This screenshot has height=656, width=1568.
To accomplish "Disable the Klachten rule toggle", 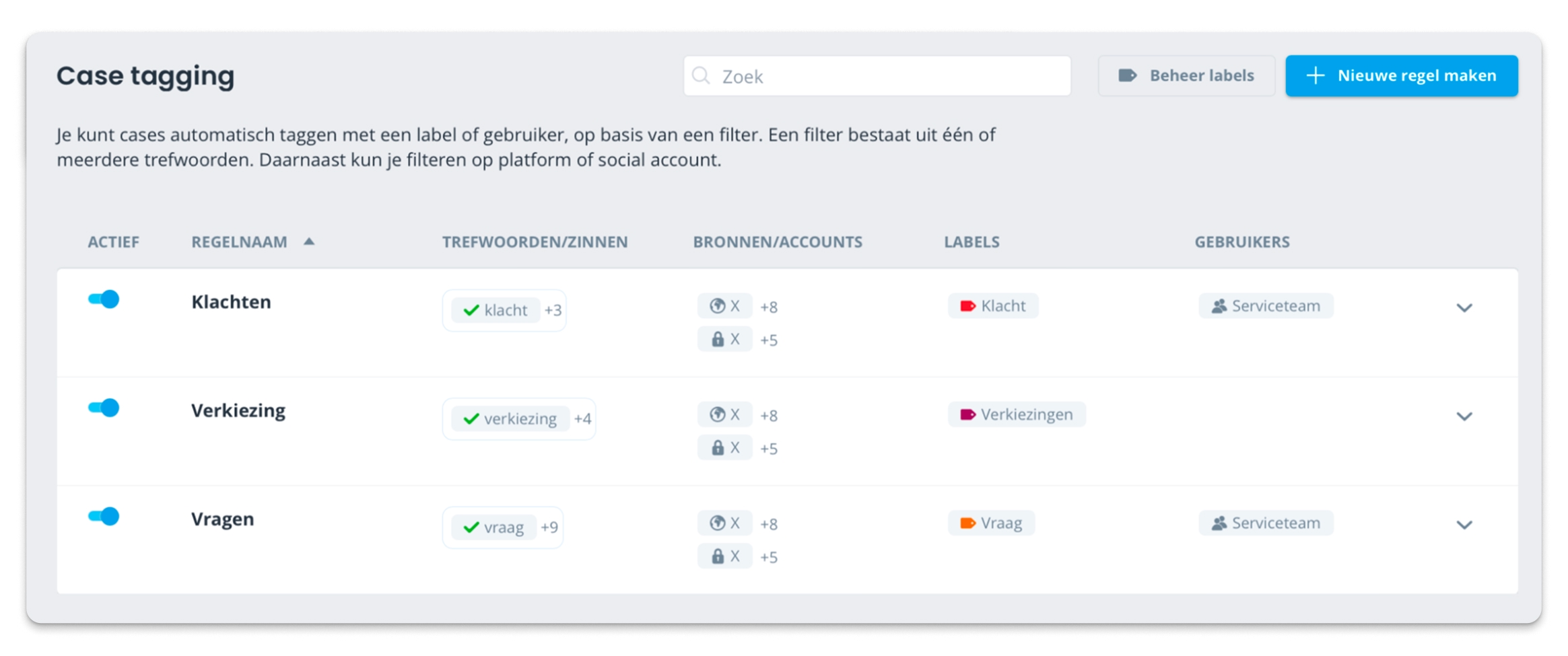I will pos(104,299).
